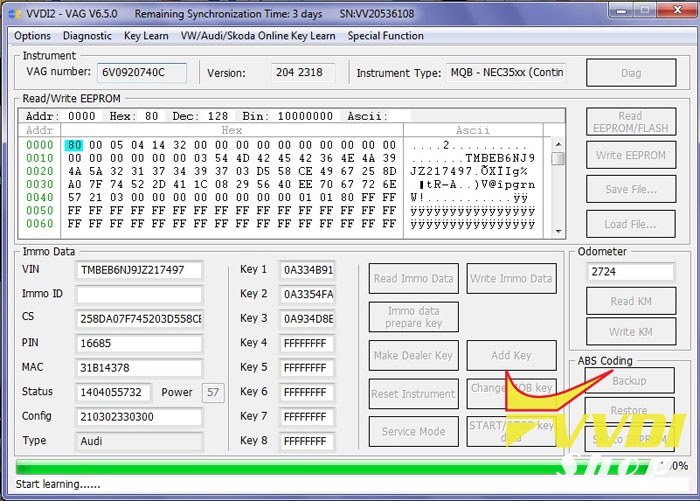Open the Special Function menu

pyautogui.click(x=385, y=36)
